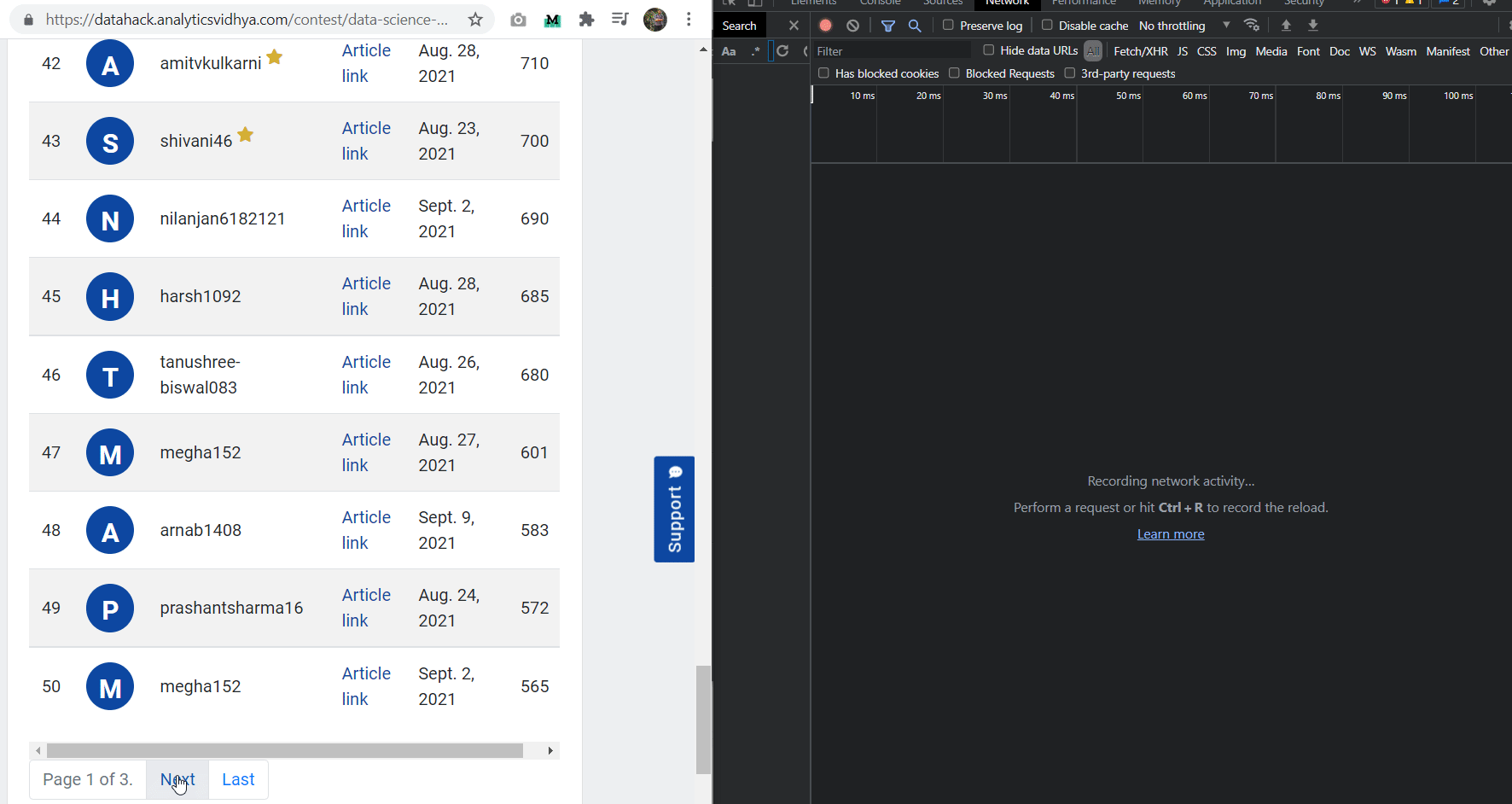Show only Img requests
The height and width of the screenshot is (804, 1512).
pyautogui.click(x=1236, y=51)
